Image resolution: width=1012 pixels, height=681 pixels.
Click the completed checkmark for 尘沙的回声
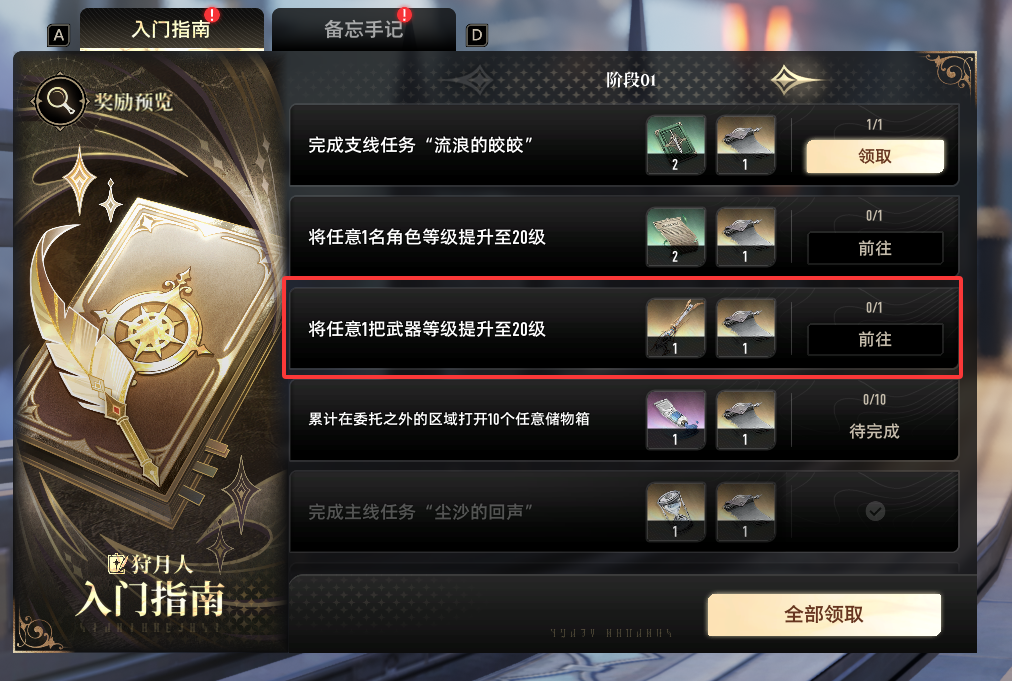[x=875, y=511]
